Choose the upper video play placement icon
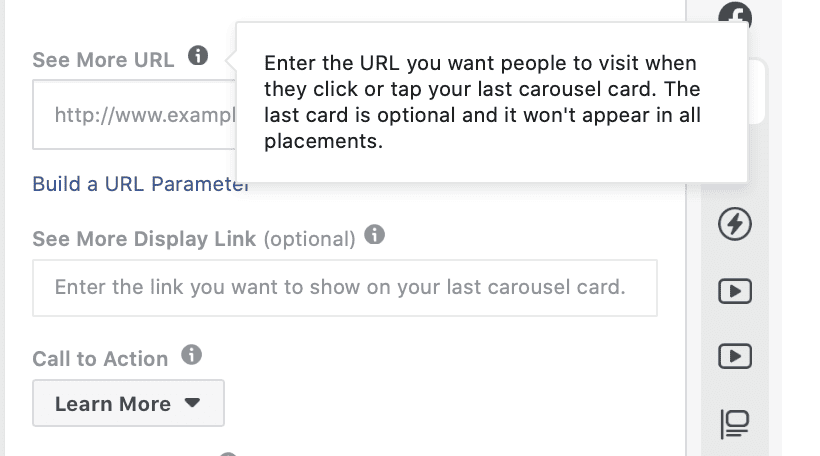The height and width of the screenshot is (456, 820). [735, 291]
